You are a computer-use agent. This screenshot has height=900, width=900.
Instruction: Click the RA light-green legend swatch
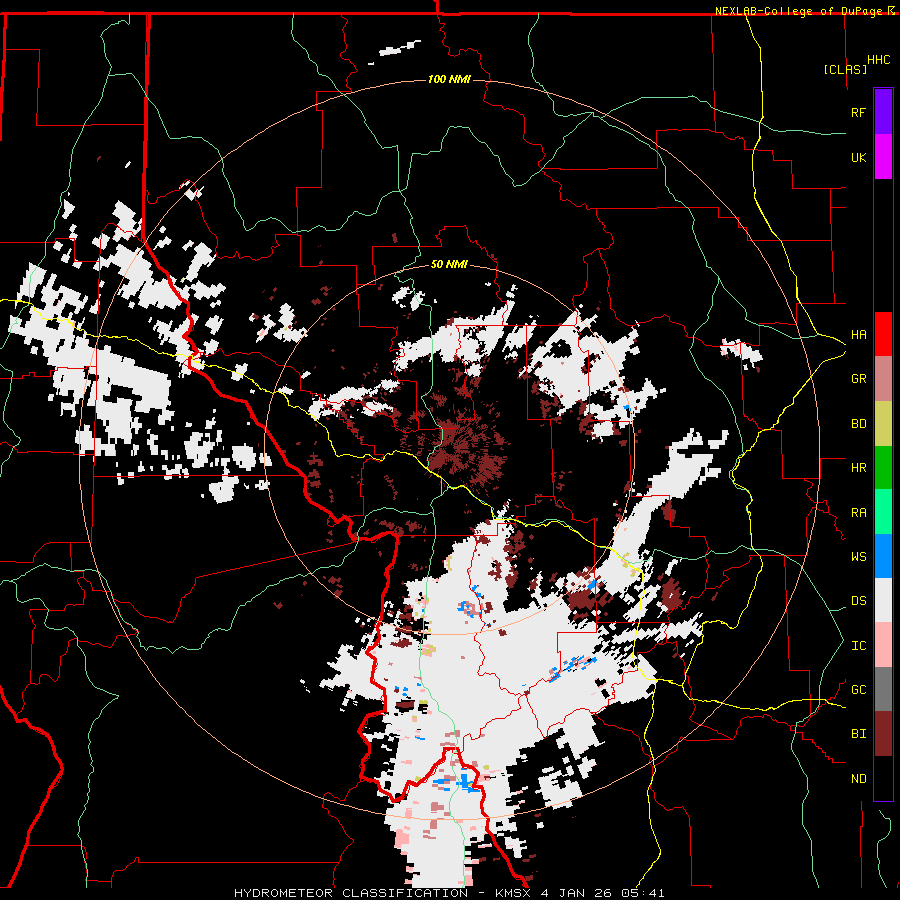coord(883,512)
